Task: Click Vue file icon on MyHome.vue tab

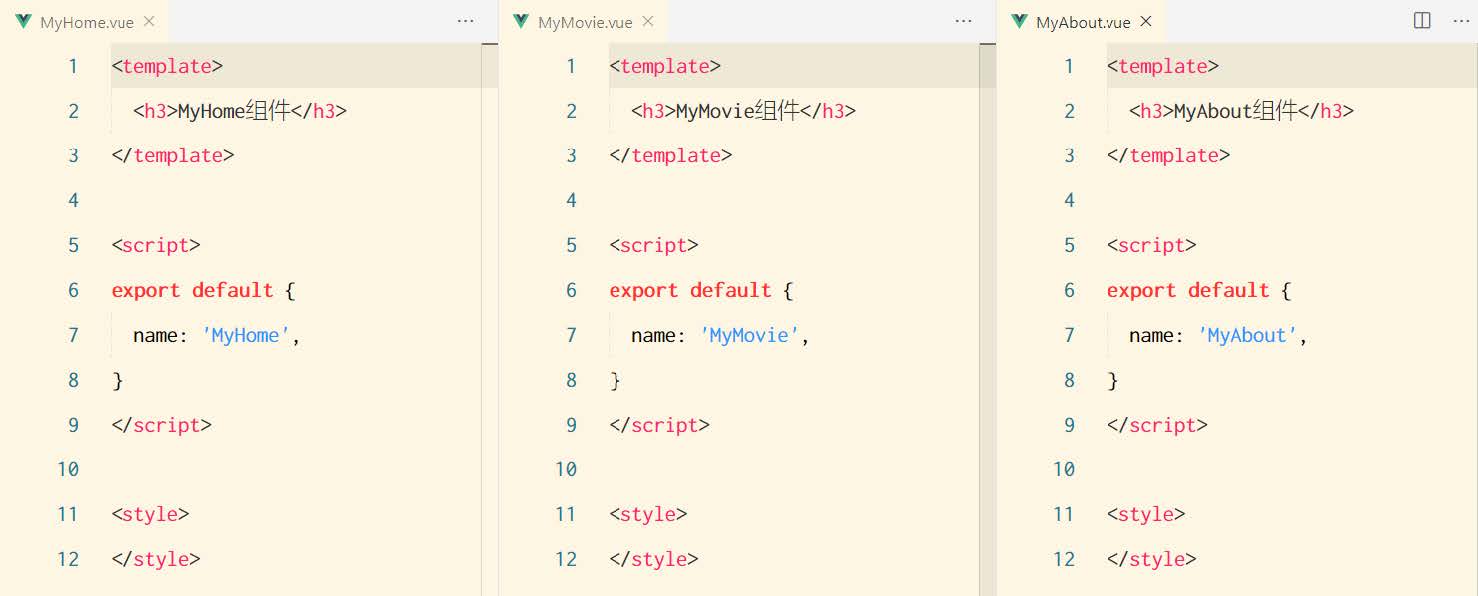Action: (x=24, y=22)
